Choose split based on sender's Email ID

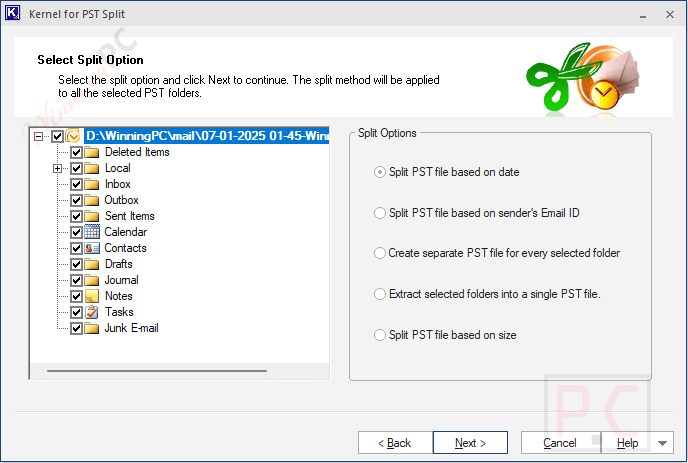point(477,213)
